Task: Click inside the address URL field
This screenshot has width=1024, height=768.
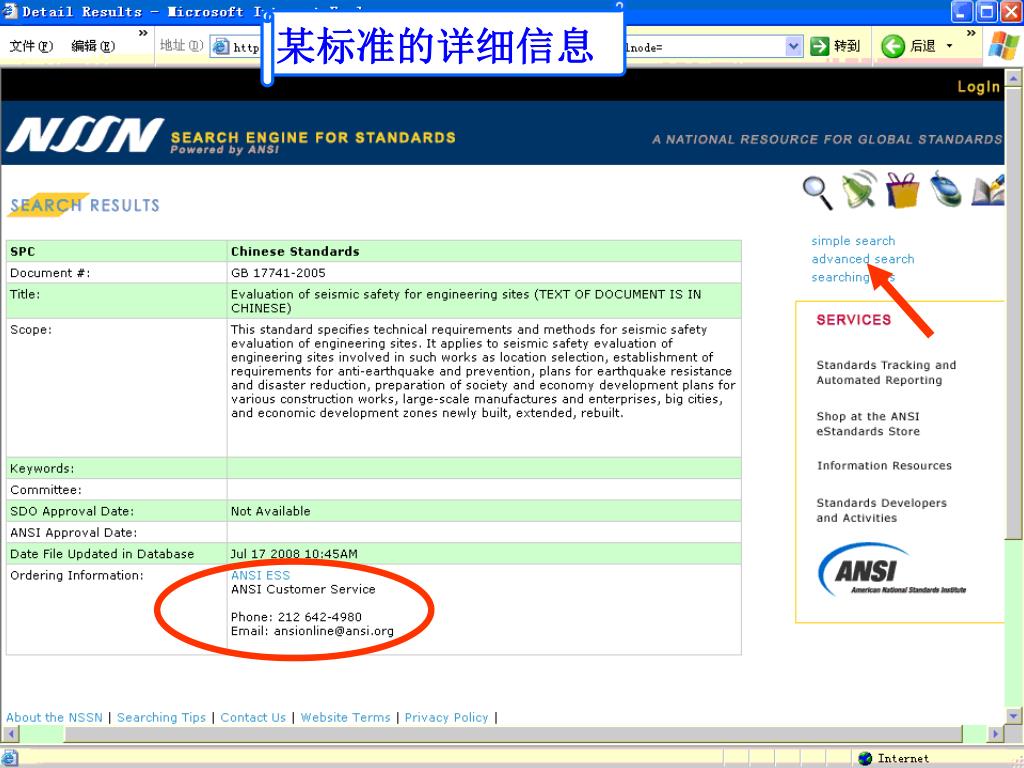Action: (x=506, y=46)
